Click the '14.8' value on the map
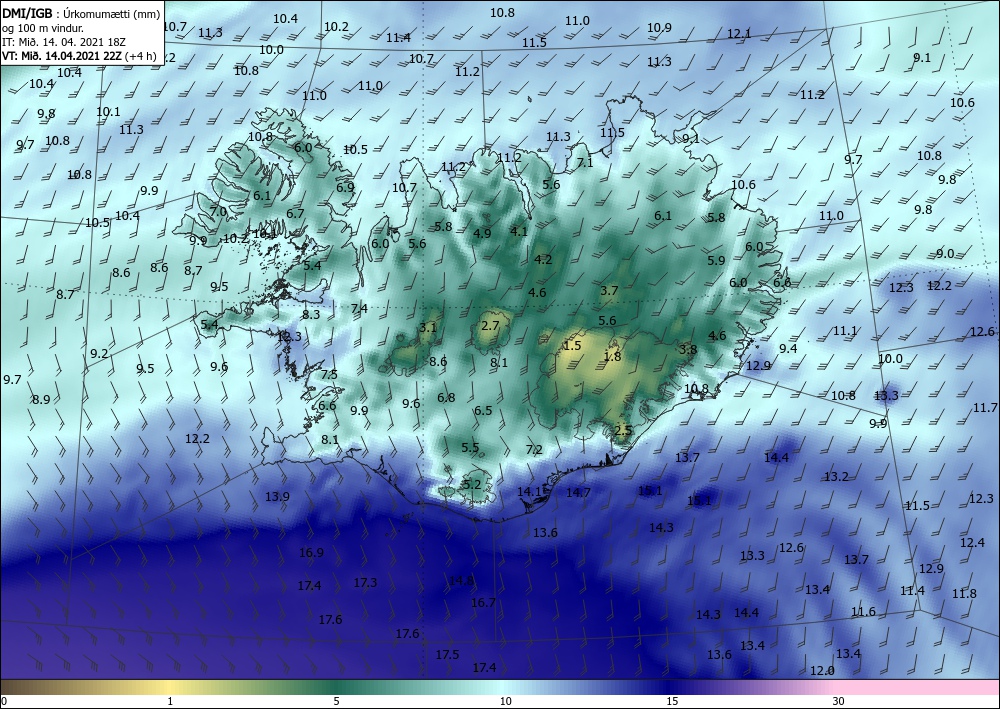This screenshot has height=709, width=1000. 461,581
